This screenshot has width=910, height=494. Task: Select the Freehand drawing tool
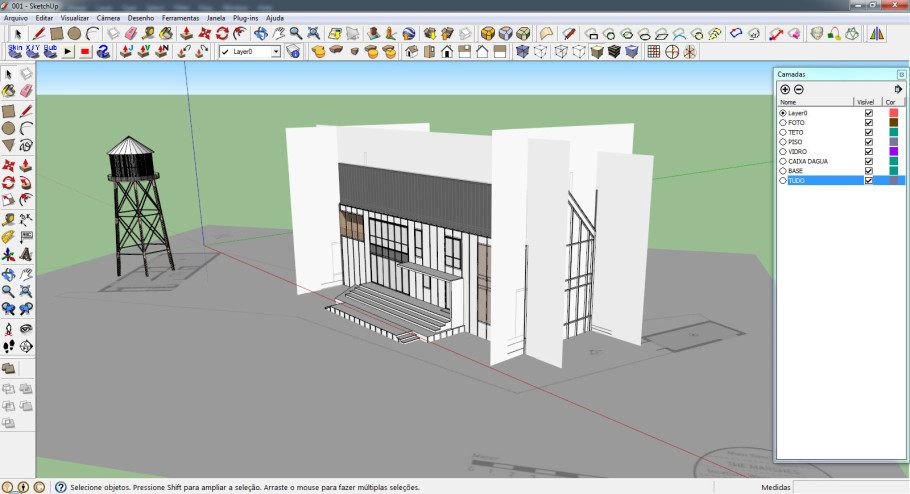pos(26,145)
